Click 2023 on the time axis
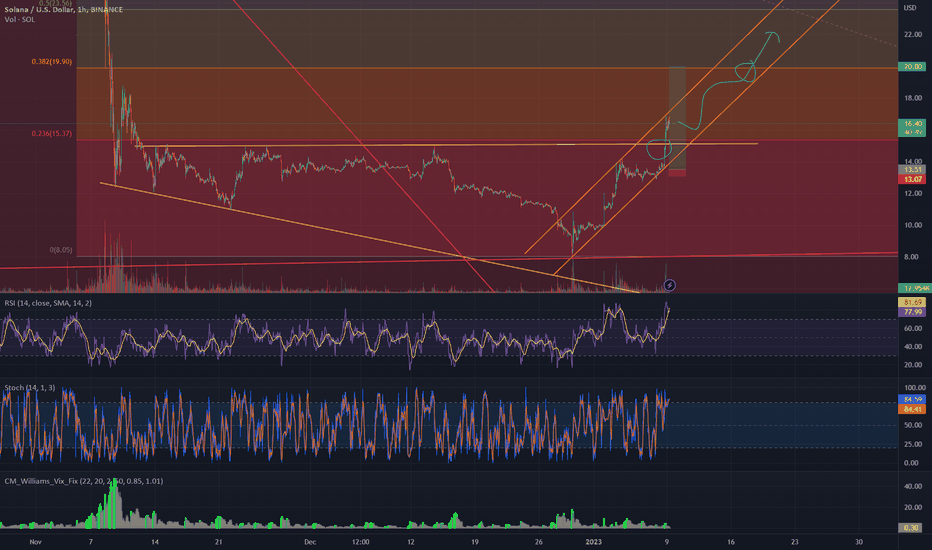 (x=593, y=542)
